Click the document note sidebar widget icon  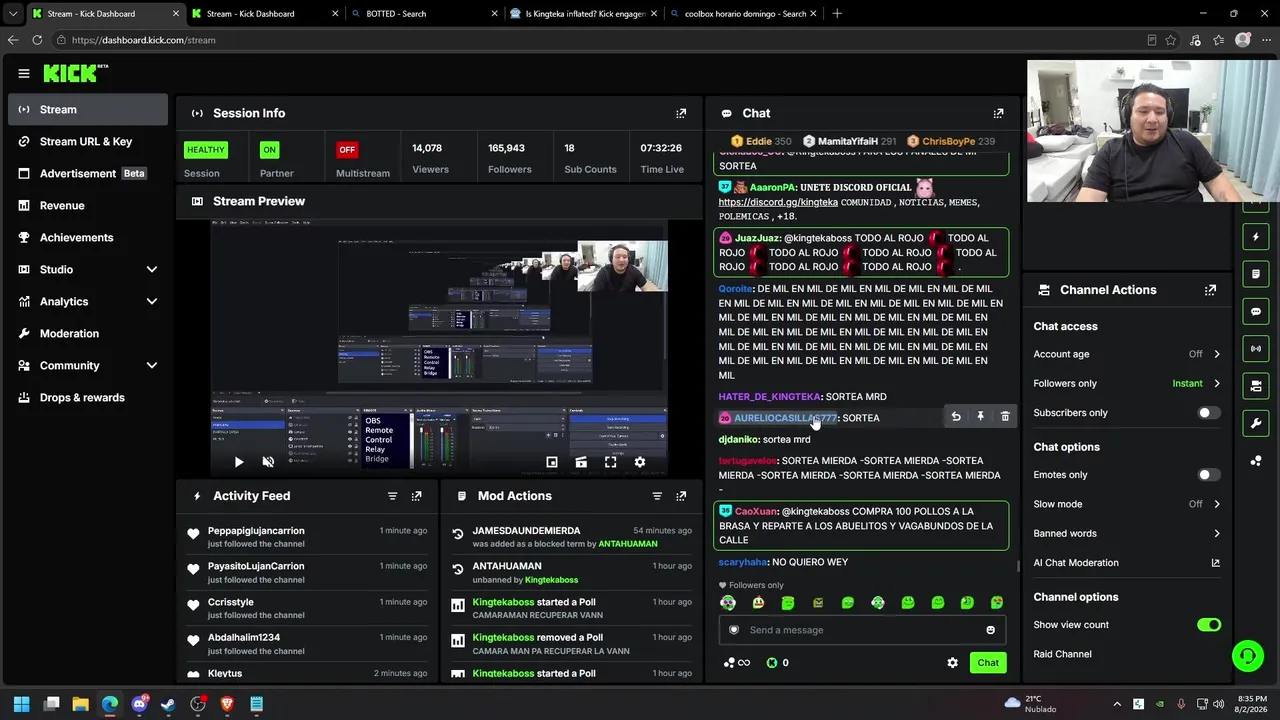(1256, 274)
